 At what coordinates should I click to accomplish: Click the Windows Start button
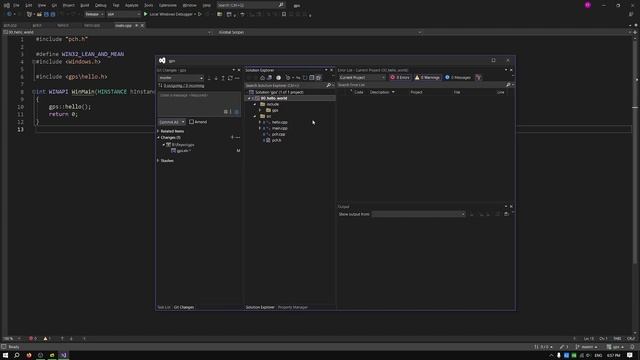click(5, 356)
